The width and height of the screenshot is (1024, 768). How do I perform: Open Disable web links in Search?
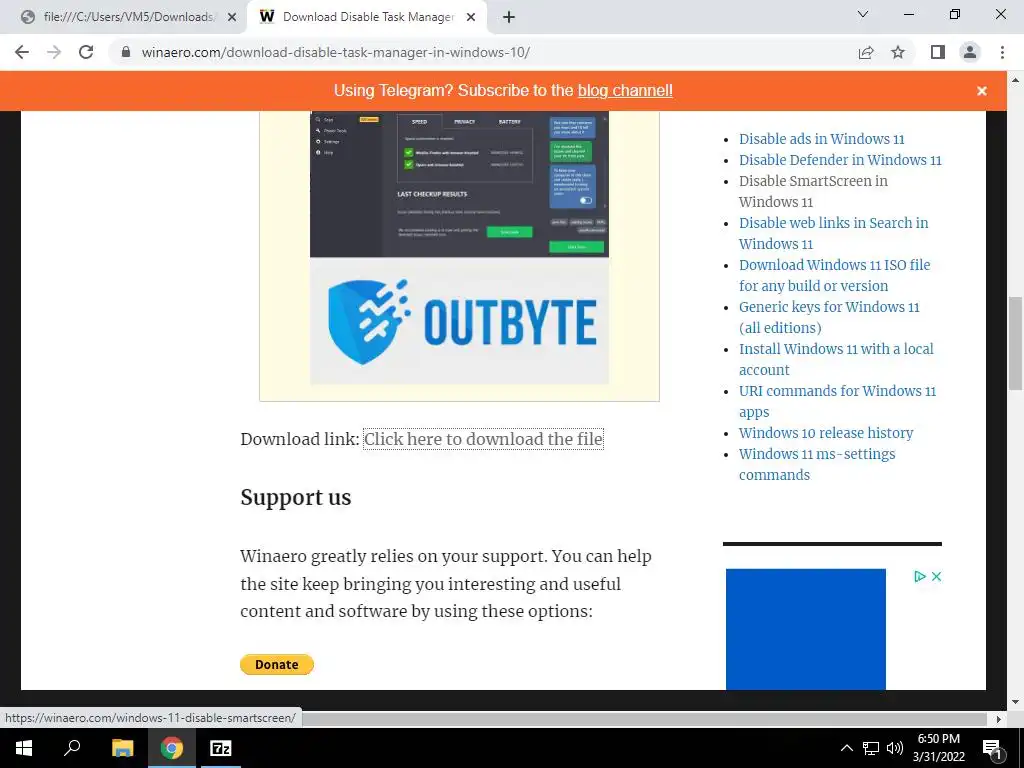pos(833,233)
